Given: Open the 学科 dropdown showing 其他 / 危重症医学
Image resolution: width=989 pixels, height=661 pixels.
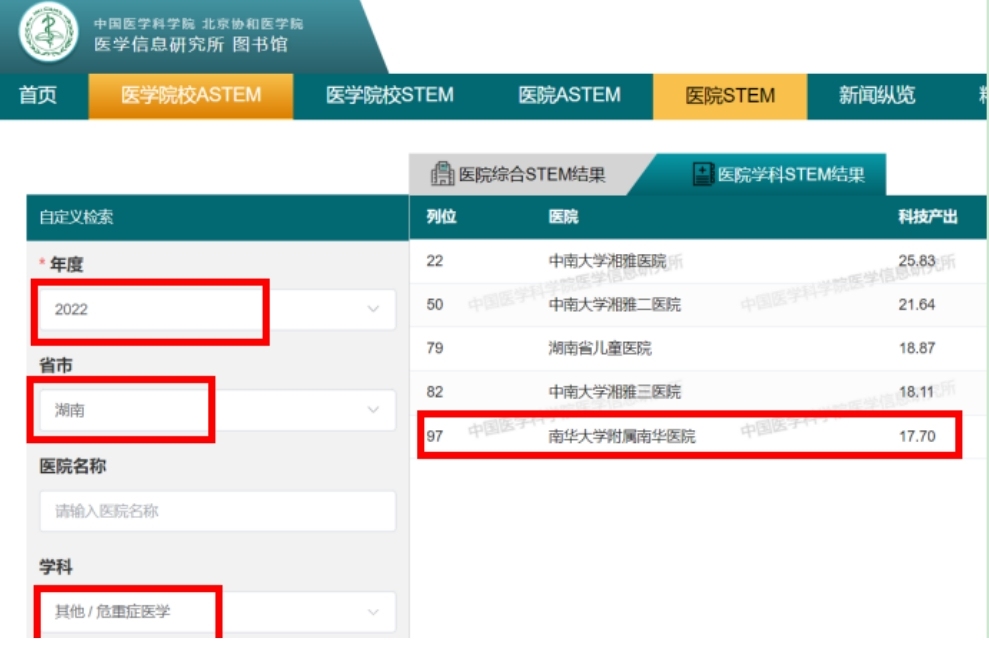Looking at the screenshot, I should [216, 611].
